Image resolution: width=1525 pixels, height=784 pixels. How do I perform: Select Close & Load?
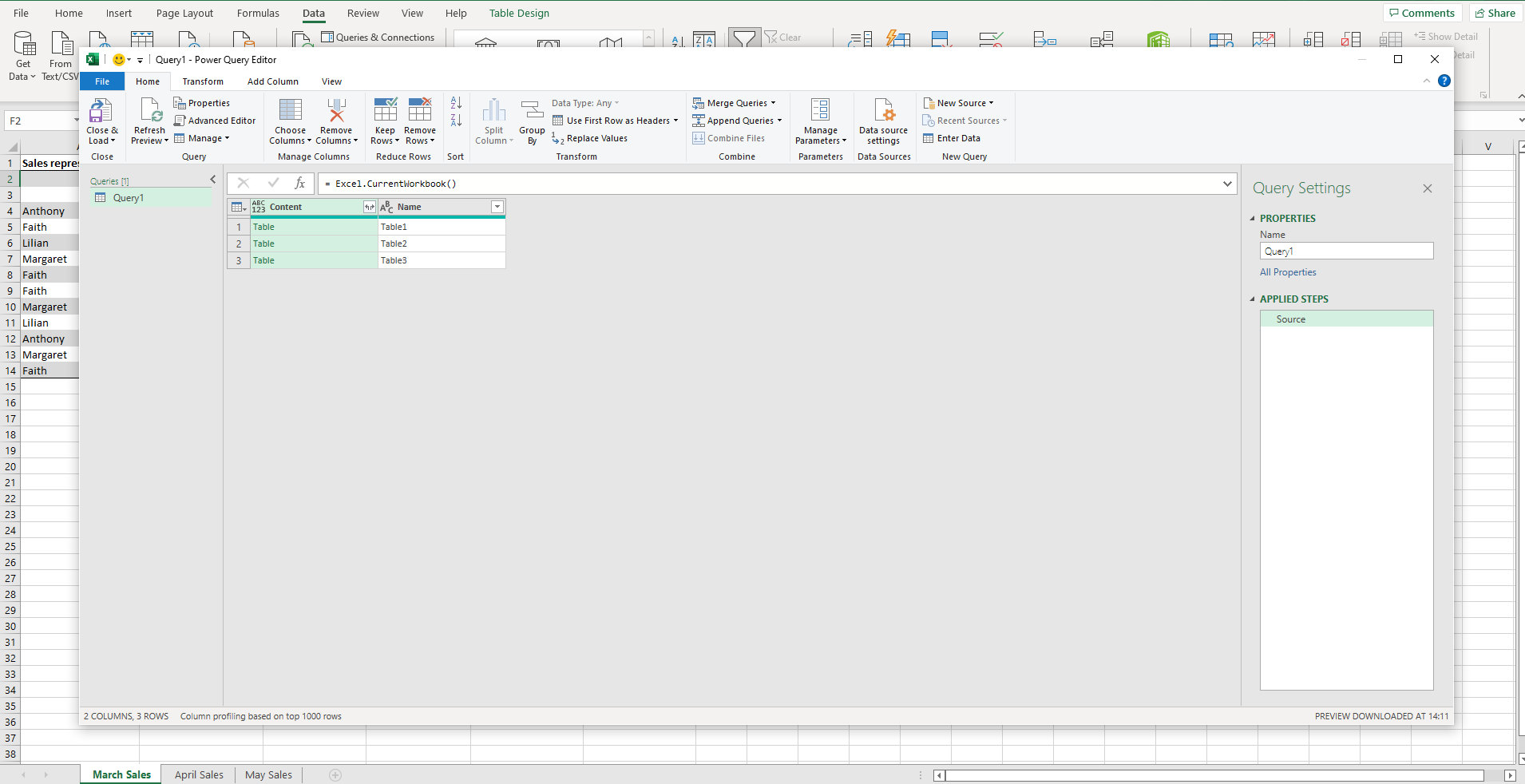point(102,120)
